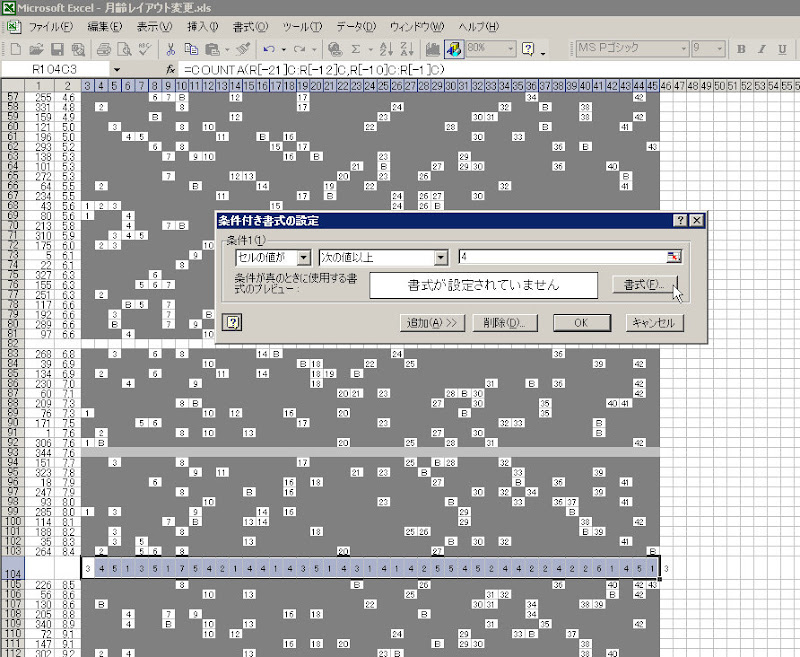Open the comparison operator dropdown in dialog
Image resolution: width=800 pixels, height=657 pixels.
[441, 258]
